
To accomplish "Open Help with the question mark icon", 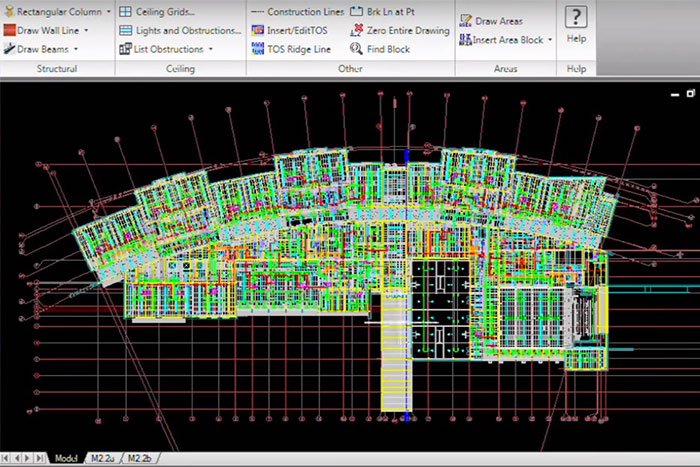I will 576,17.
